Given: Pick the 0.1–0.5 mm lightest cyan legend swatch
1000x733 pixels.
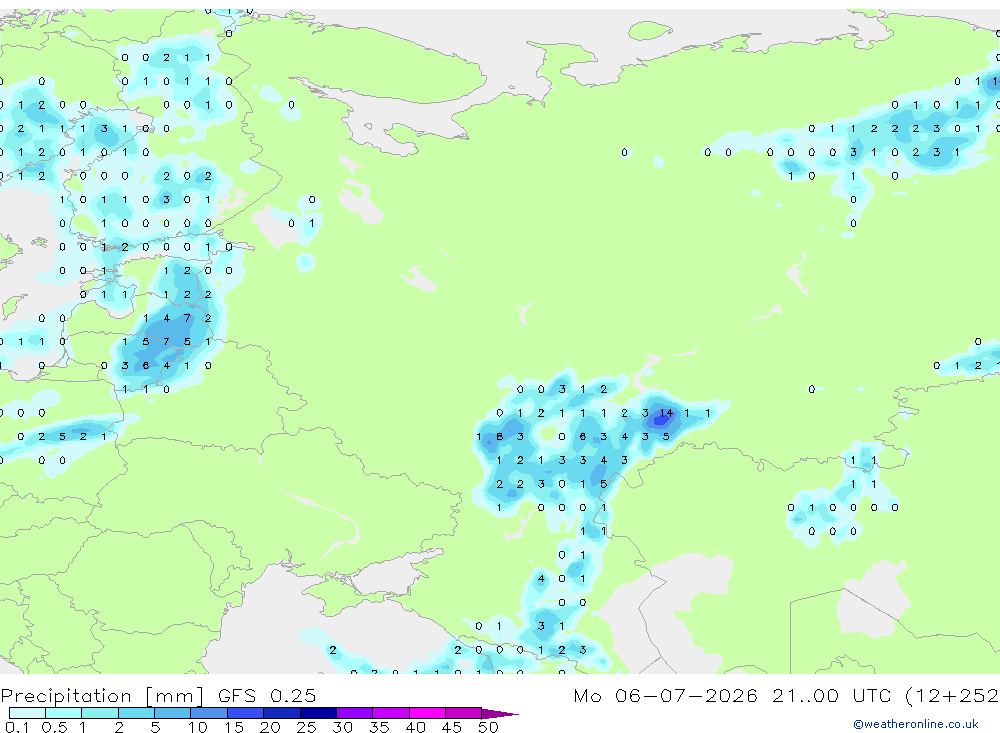Looking at the screenshot, I should (x=27, y=713).
